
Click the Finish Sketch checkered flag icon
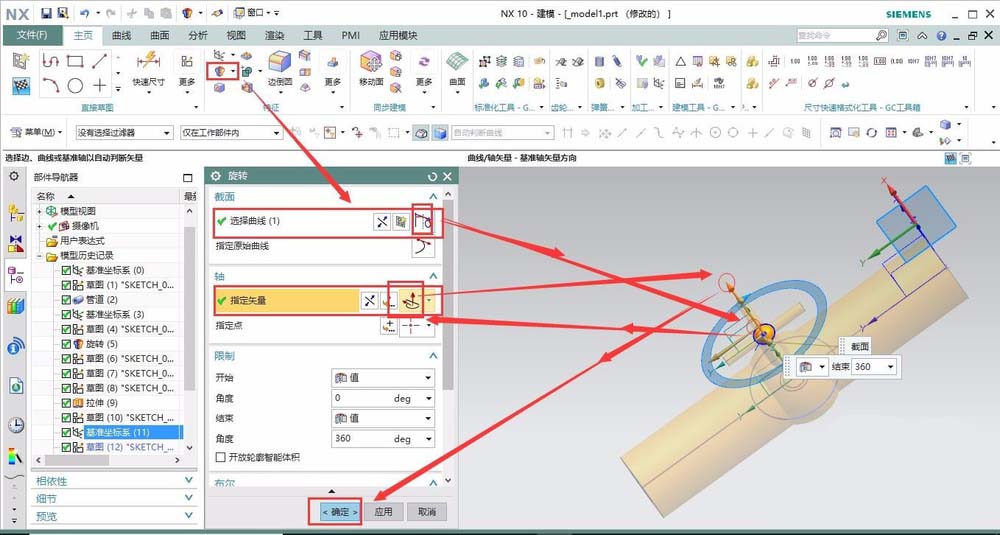21,85
